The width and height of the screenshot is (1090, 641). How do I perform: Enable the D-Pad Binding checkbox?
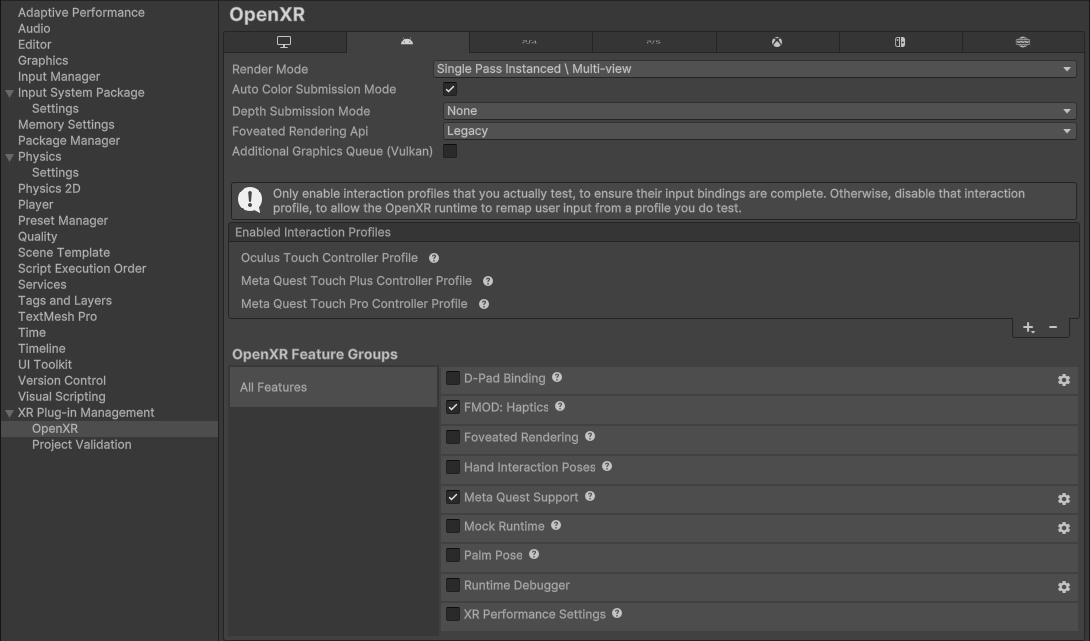click(453, 378)
